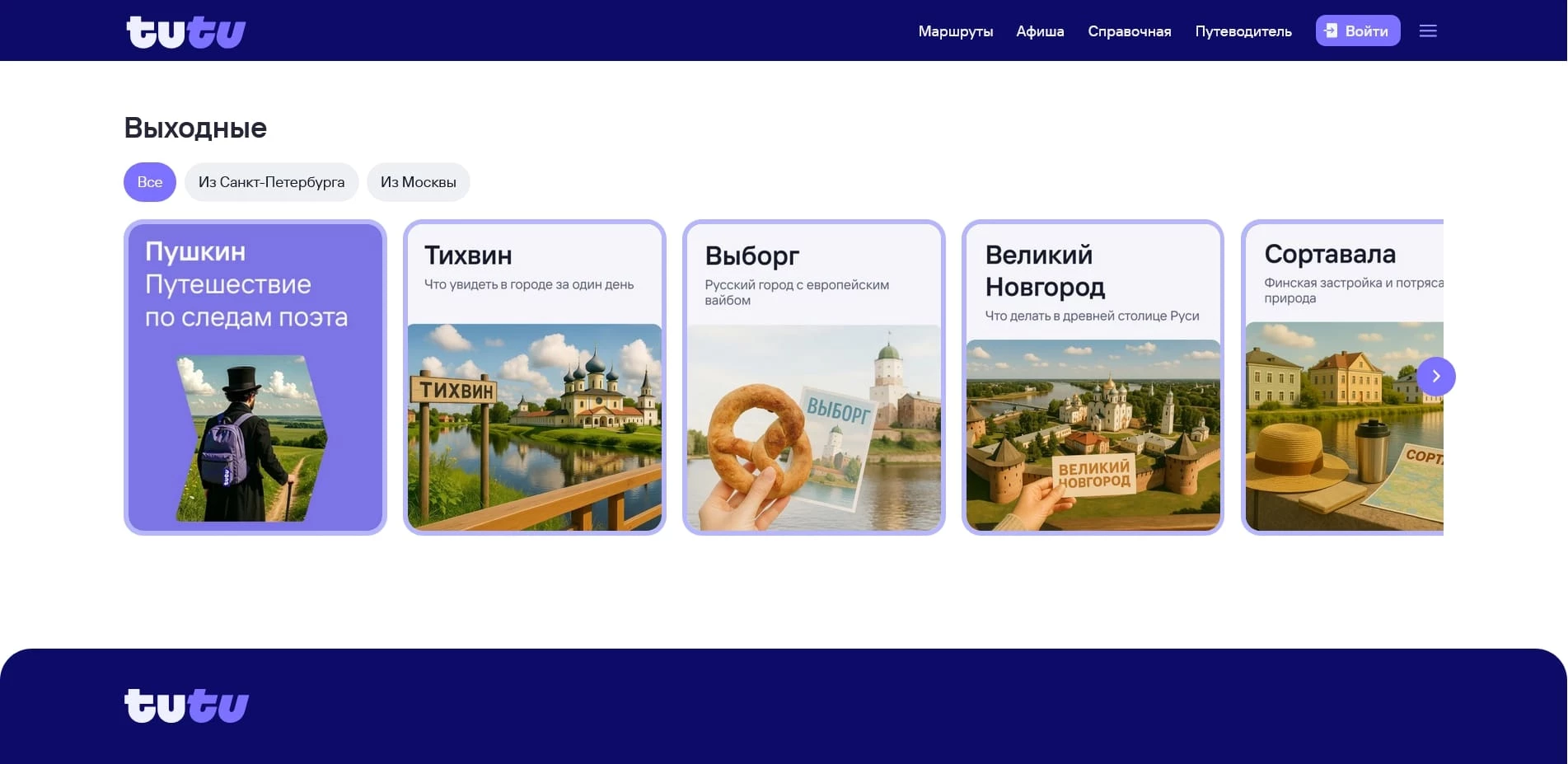The width and height of the screenshot is (1568, 764).
Task: Enable the Из Санкт-Петербурга filter
Action: (x=271, y=181)
